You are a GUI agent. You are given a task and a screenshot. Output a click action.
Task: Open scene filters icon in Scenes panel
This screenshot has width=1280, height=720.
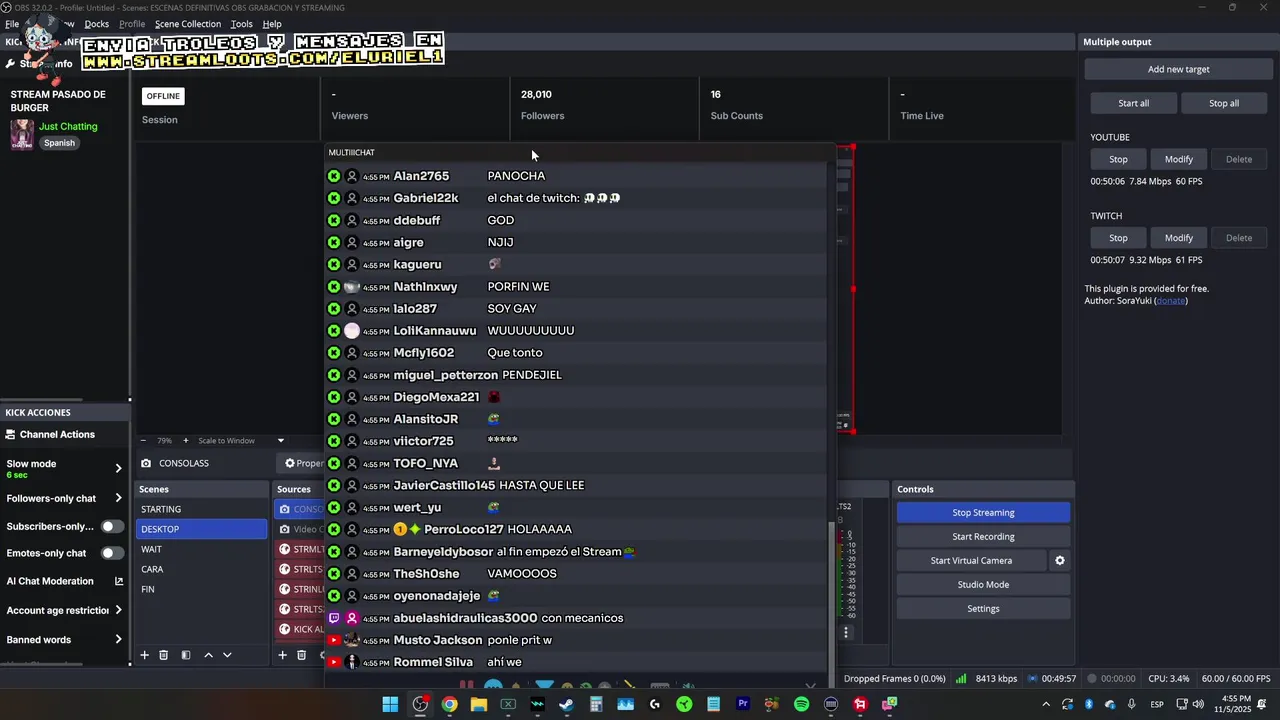pos(185,655)
